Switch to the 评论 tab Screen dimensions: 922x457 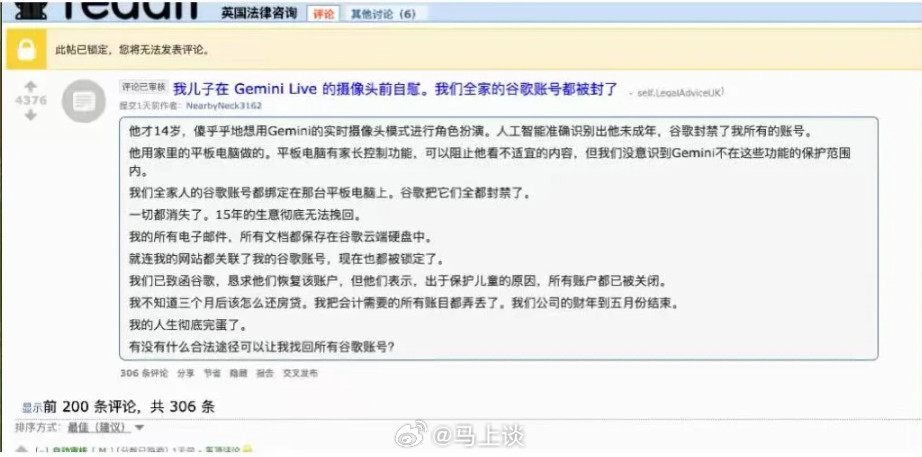point(323,14)
